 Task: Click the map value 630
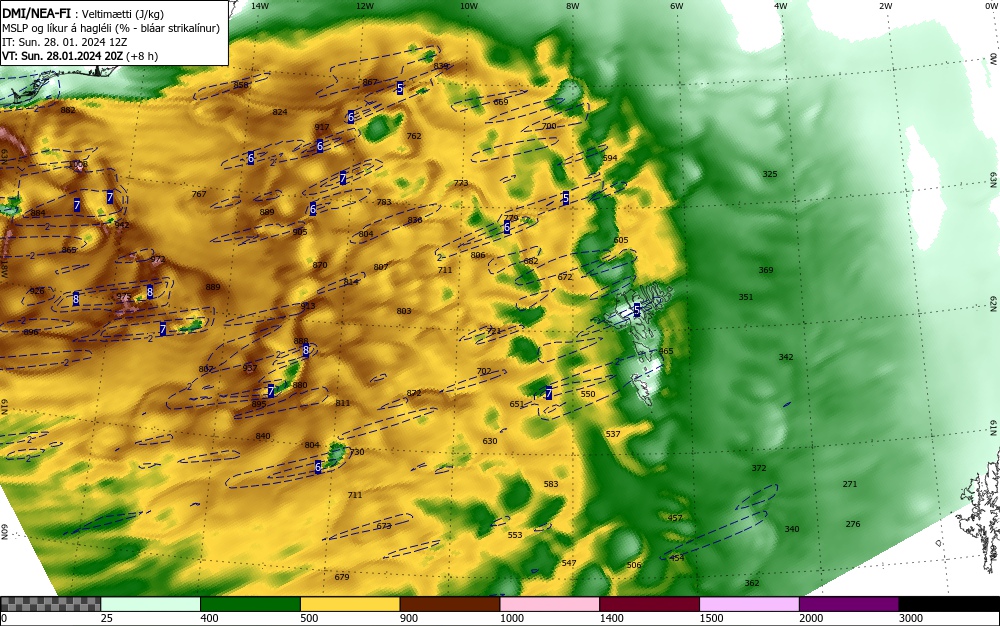coord(490,441)
